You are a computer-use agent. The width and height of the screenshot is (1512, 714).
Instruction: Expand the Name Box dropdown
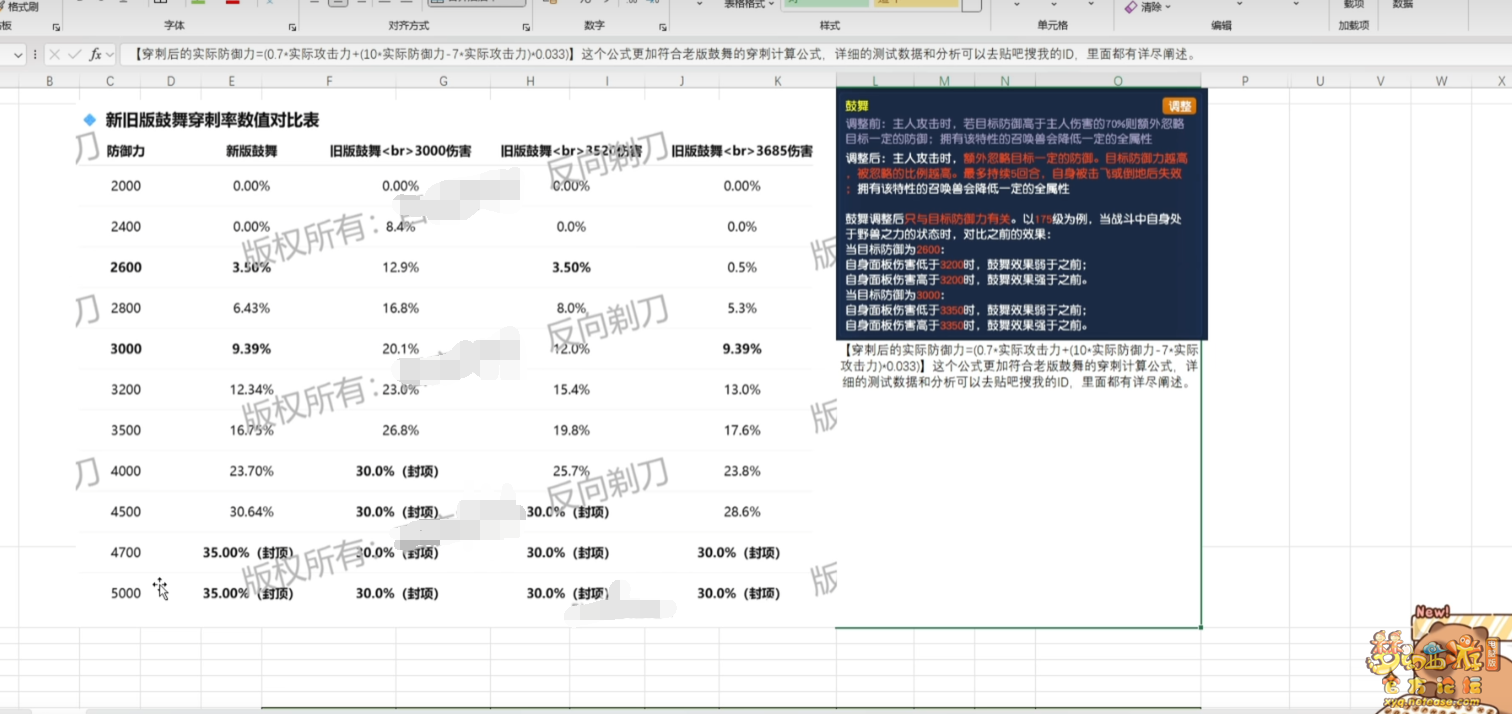point(18,55)
